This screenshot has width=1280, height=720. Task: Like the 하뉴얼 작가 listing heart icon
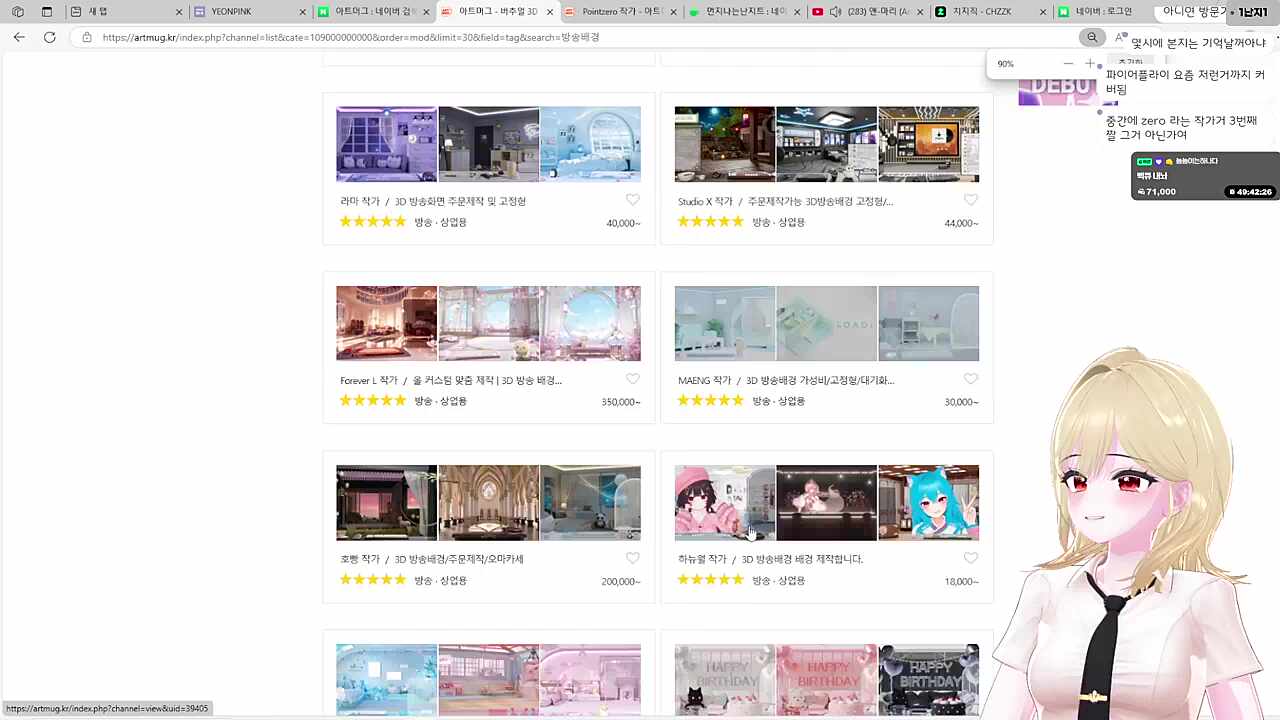coord(971,558)
